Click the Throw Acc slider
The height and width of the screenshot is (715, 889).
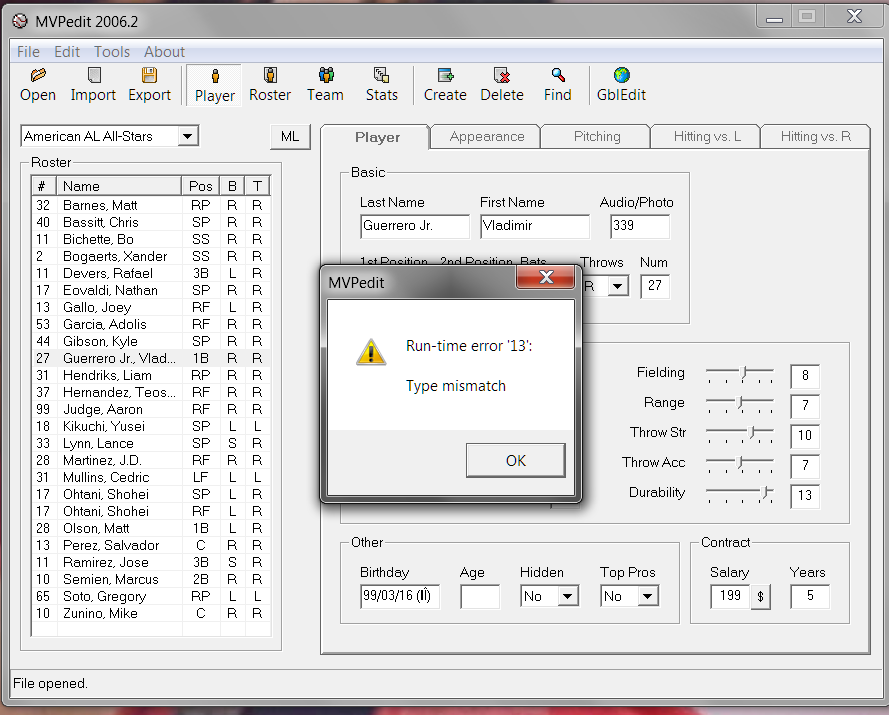click(739, 464)
